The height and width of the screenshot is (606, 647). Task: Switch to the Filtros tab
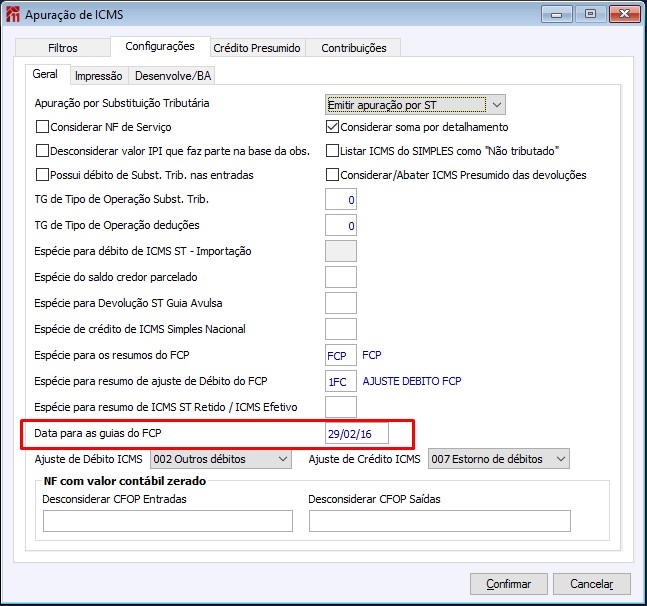[x=63, y=48]
